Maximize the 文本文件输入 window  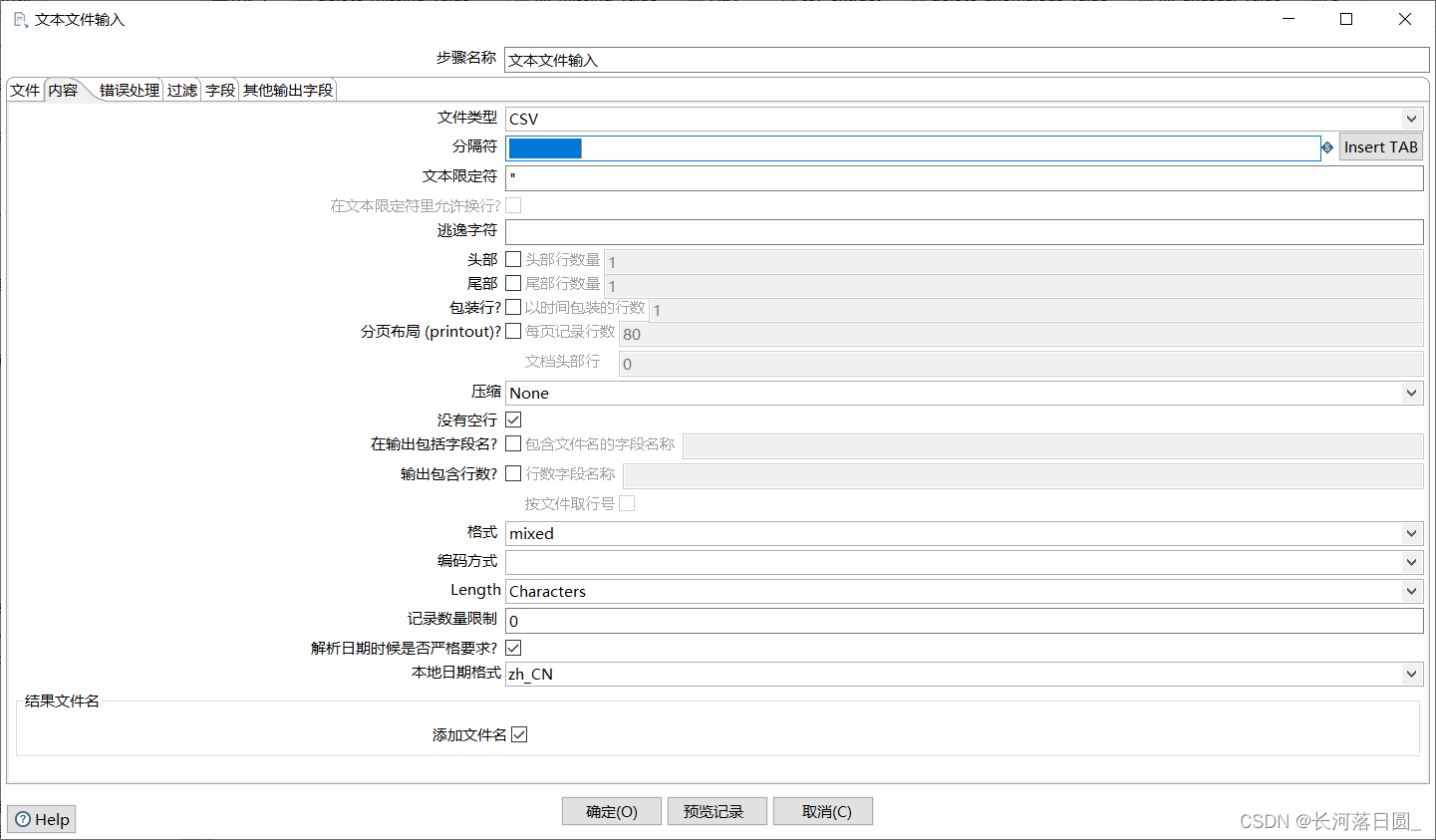1346,19
